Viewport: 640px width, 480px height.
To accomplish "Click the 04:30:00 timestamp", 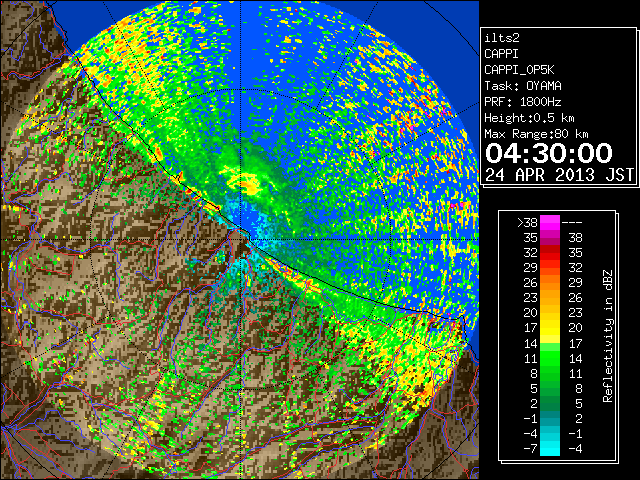I will (549, 153).
